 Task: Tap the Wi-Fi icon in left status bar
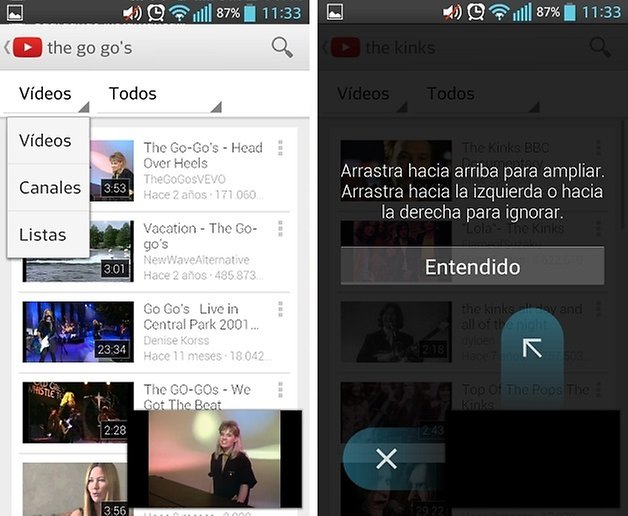(x=179, y=13)
